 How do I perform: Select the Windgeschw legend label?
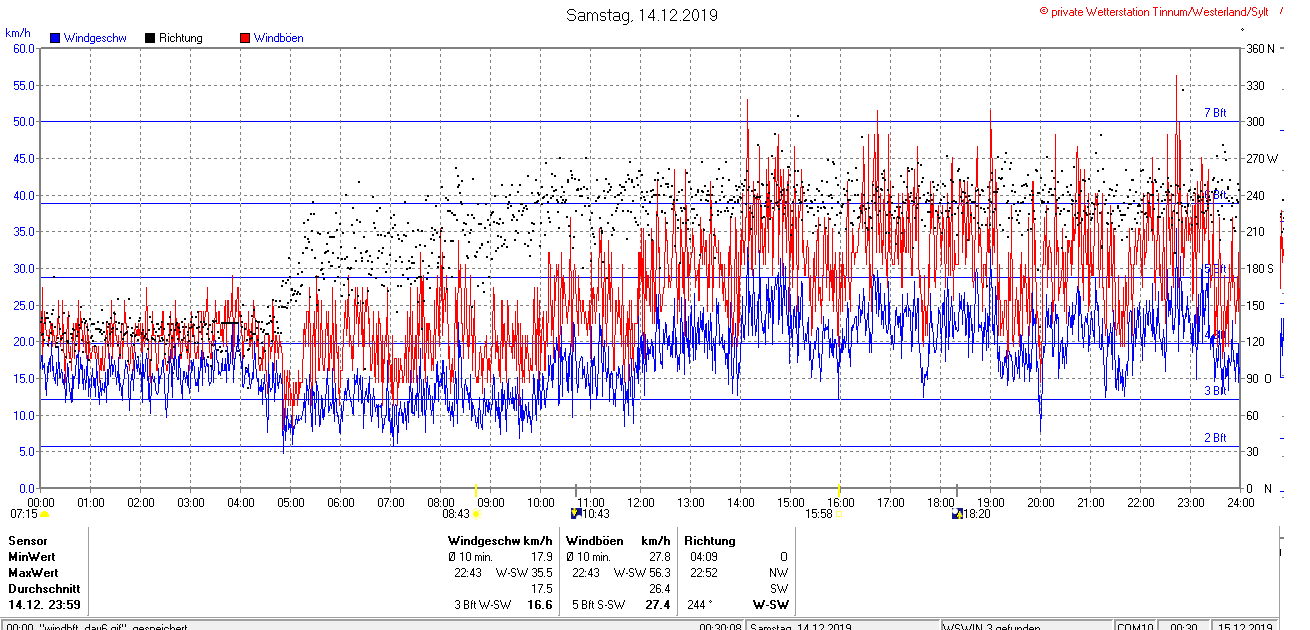(95, 38)
